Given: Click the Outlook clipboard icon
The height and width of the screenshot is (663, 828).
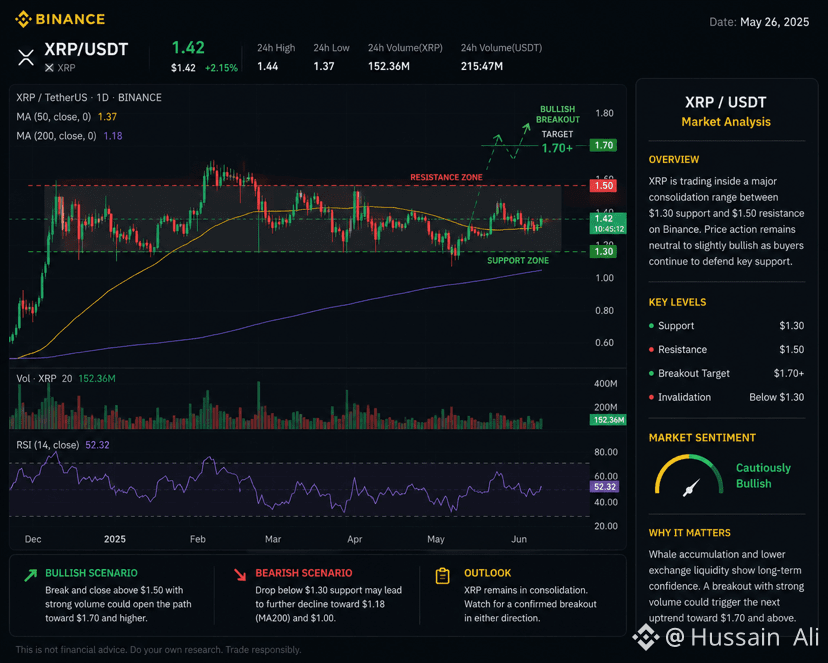Looking at the screenshot, I should pyautogui.click(x=443, y=576).
